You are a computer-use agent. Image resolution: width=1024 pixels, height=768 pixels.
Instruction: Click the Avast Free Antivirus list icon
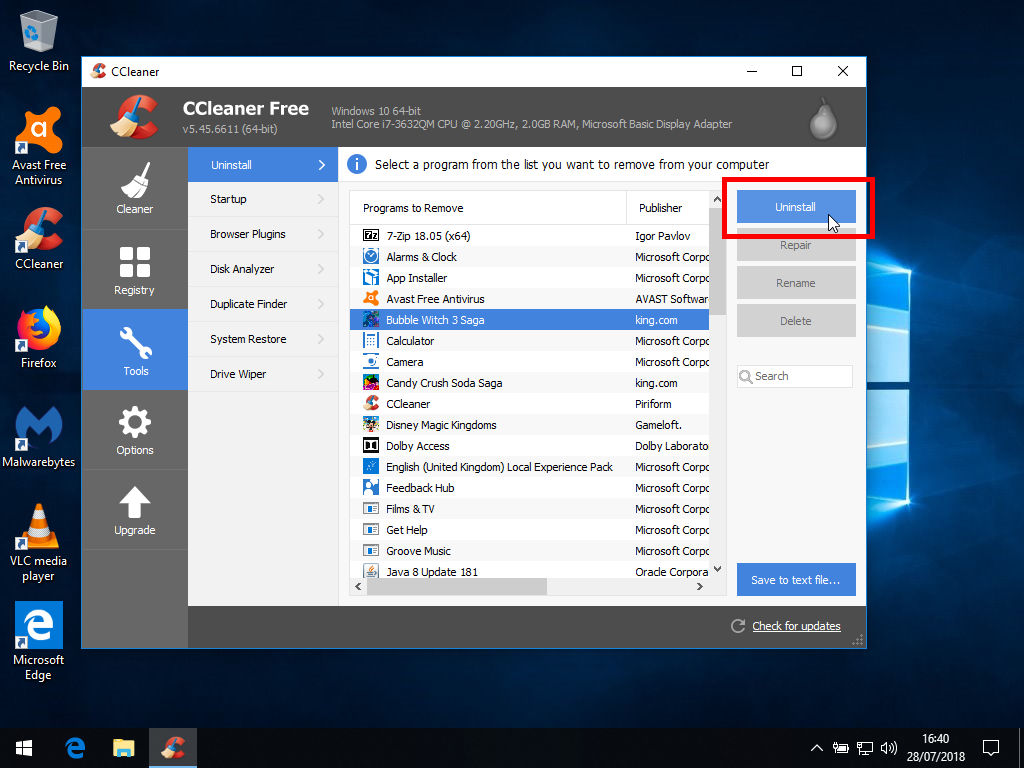click(371, 298)
